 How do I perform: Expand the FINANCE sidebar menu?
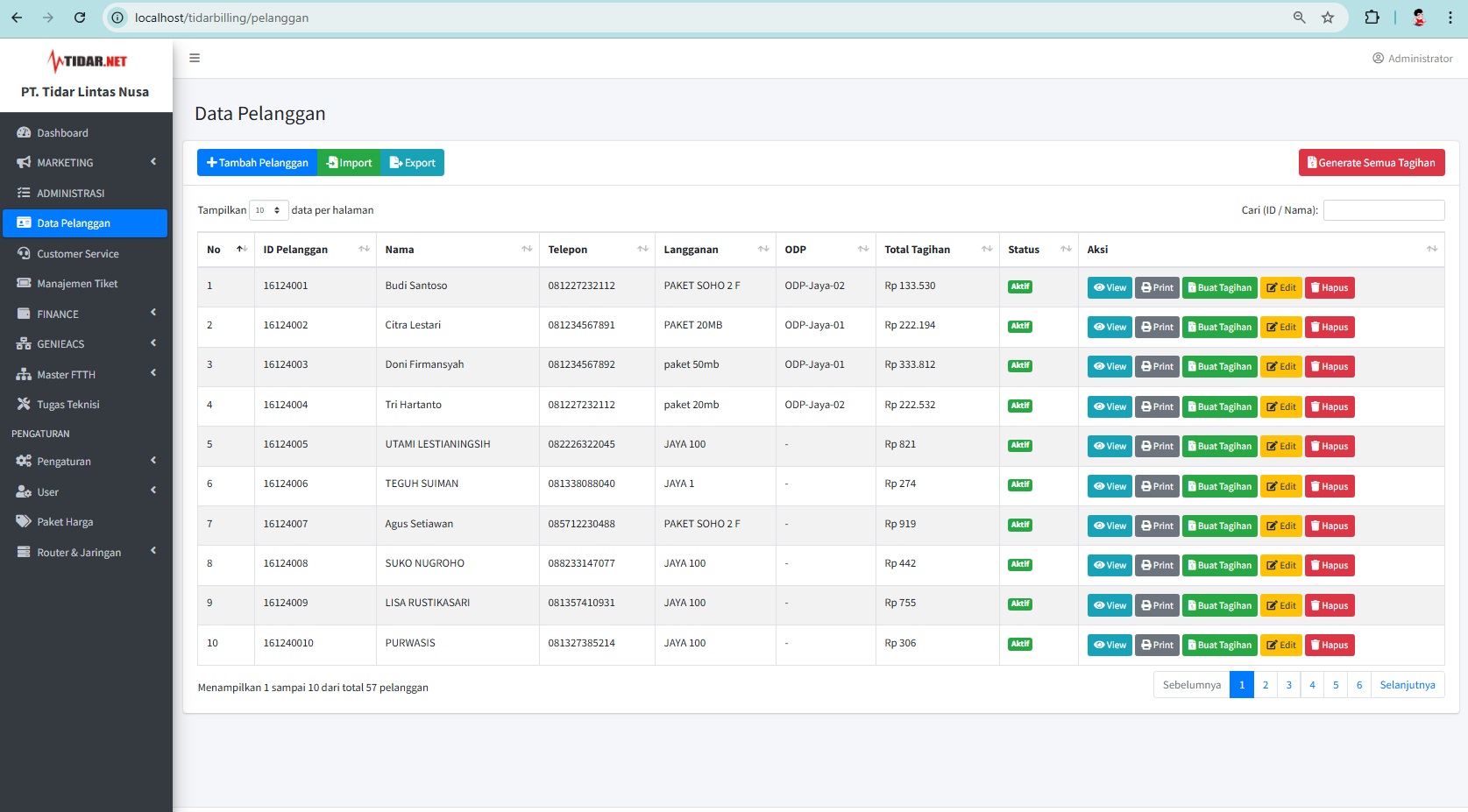click(x=86, y=314)
